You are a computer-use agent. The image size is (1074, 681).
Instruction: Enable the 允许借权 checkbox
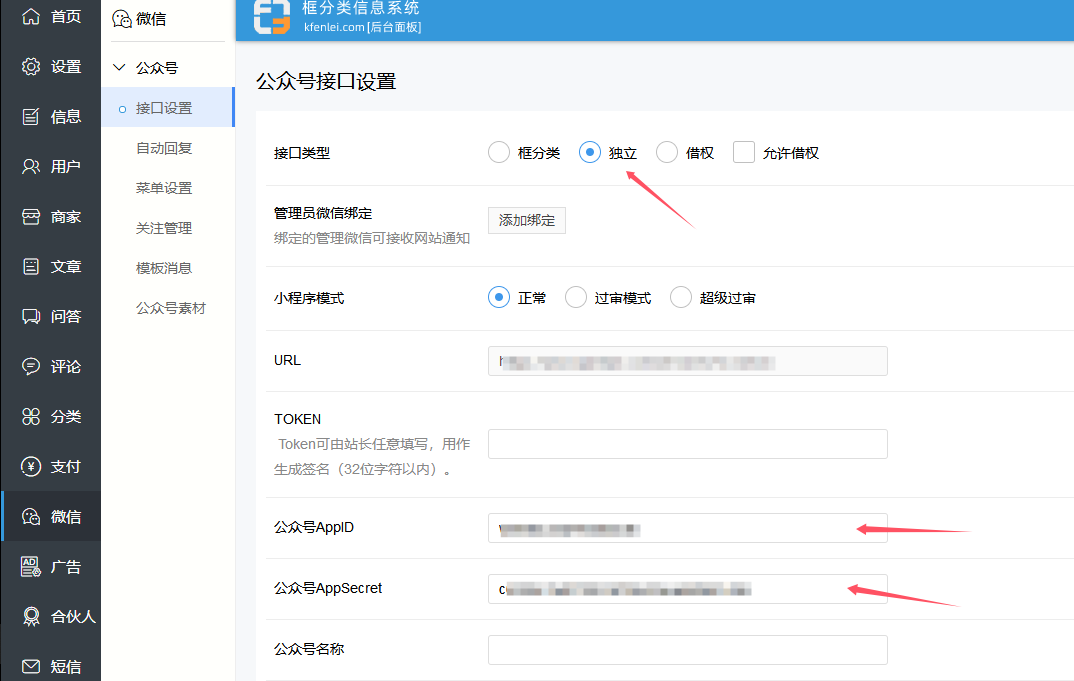743,153
